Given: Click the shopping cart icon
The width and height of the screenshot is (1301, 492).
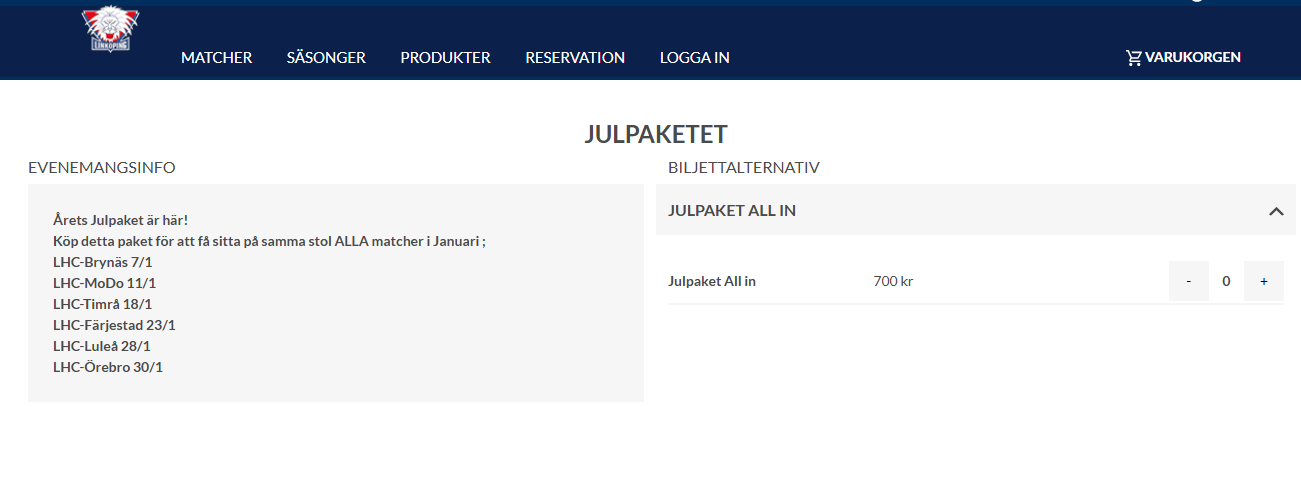Looking at the screenshot, I should [1133, 58].
